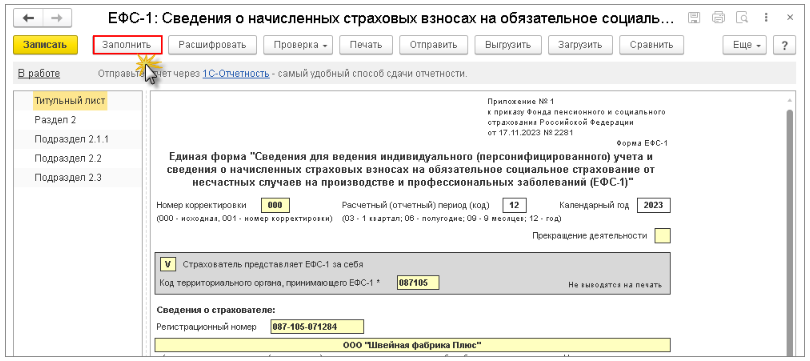
Task: Click the scroll up arrow of the form
Action: [x=790, y=100]
